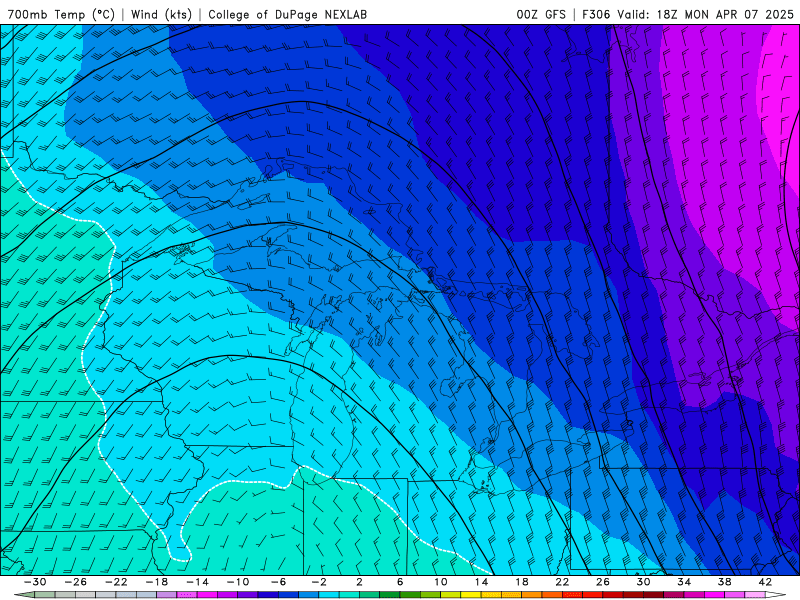The width and height of the screenshot is (800, 600).
Task: Click the 42 value on the temperature scale
Action: 765,582
